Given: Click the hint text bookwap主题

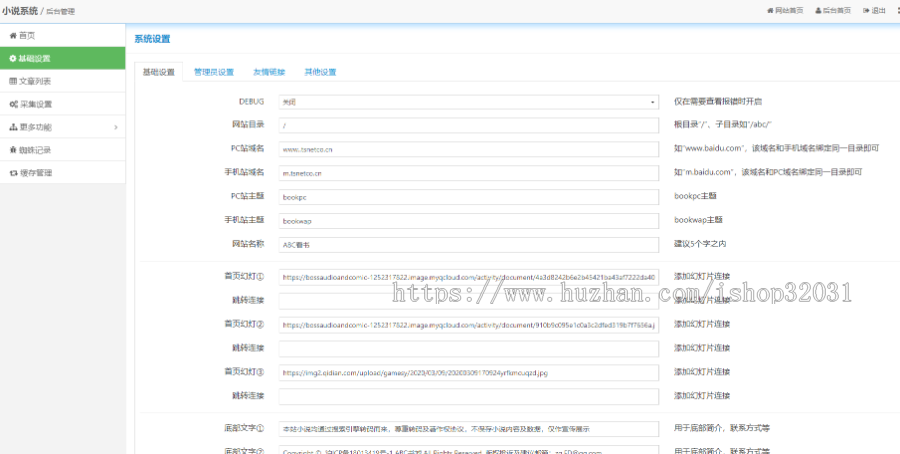Looking at the screenshot, I should point(698,220).
